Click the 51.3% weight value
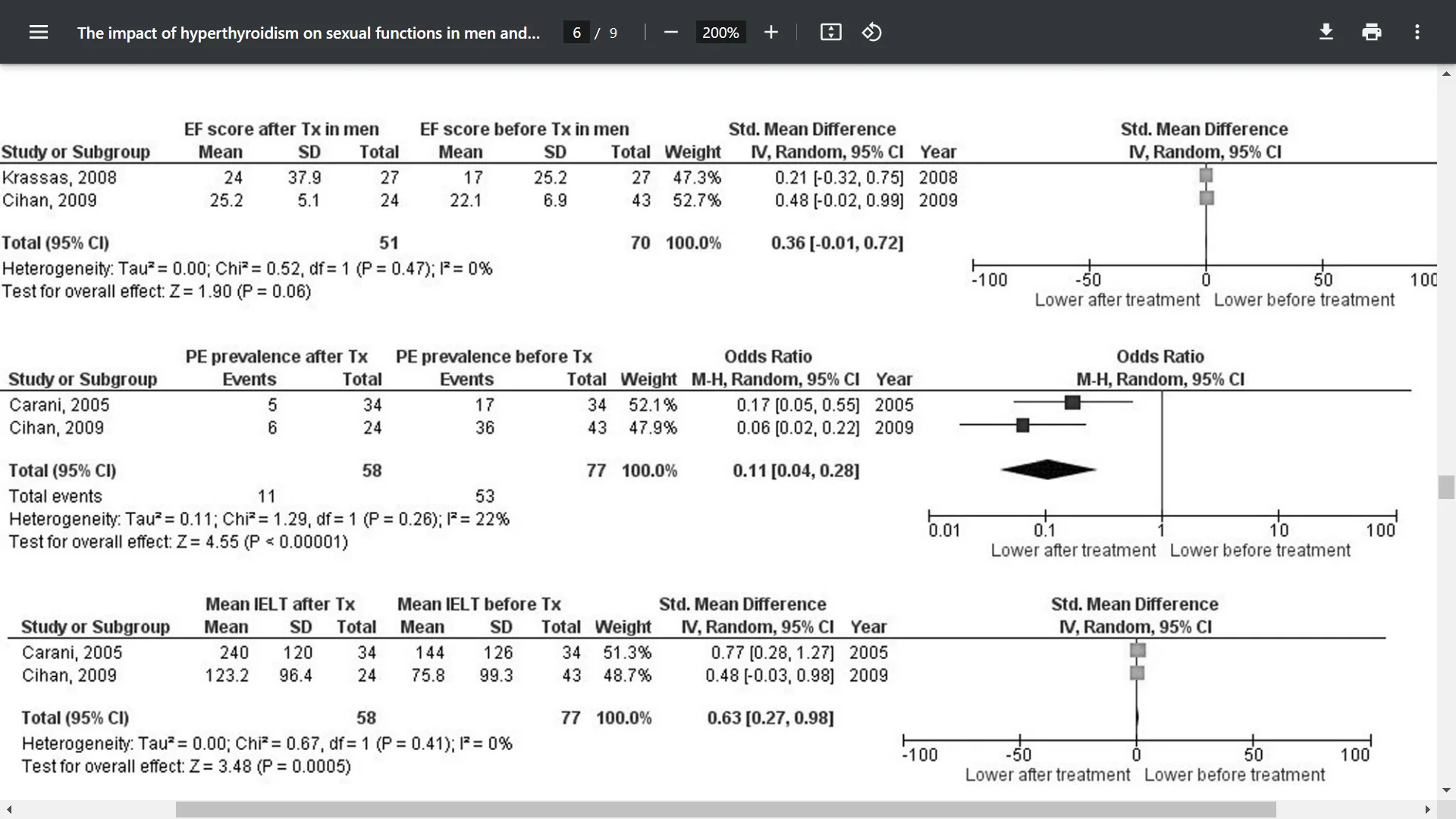Screen dimensions: 1456x819 [x=627, y=653]
